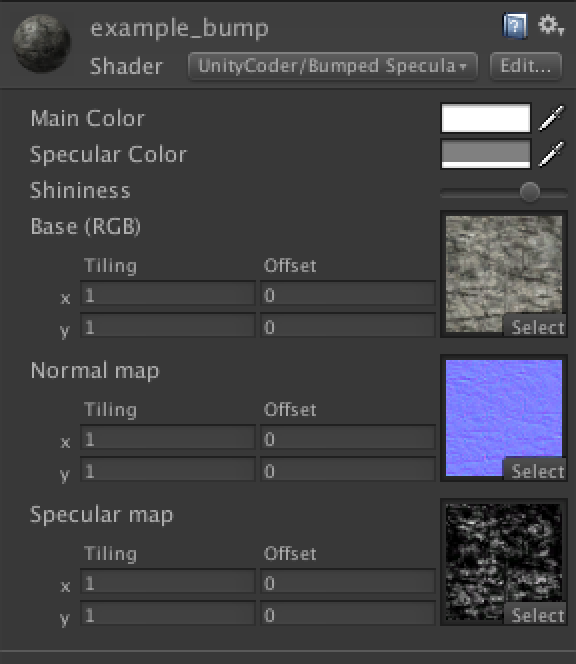Click the Shininess slider handle

point(529,192)
